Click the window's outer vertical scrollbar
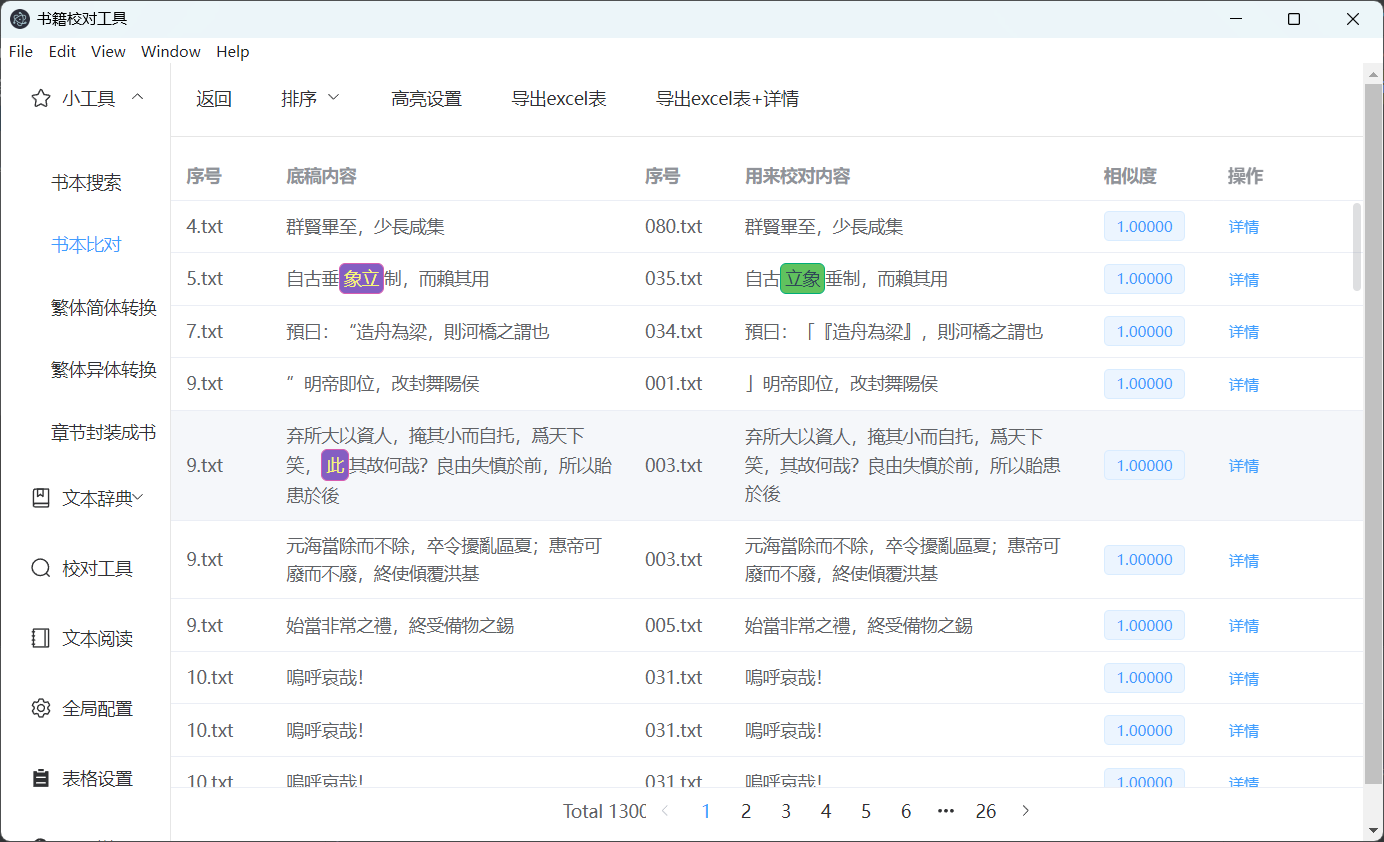 1373,435
